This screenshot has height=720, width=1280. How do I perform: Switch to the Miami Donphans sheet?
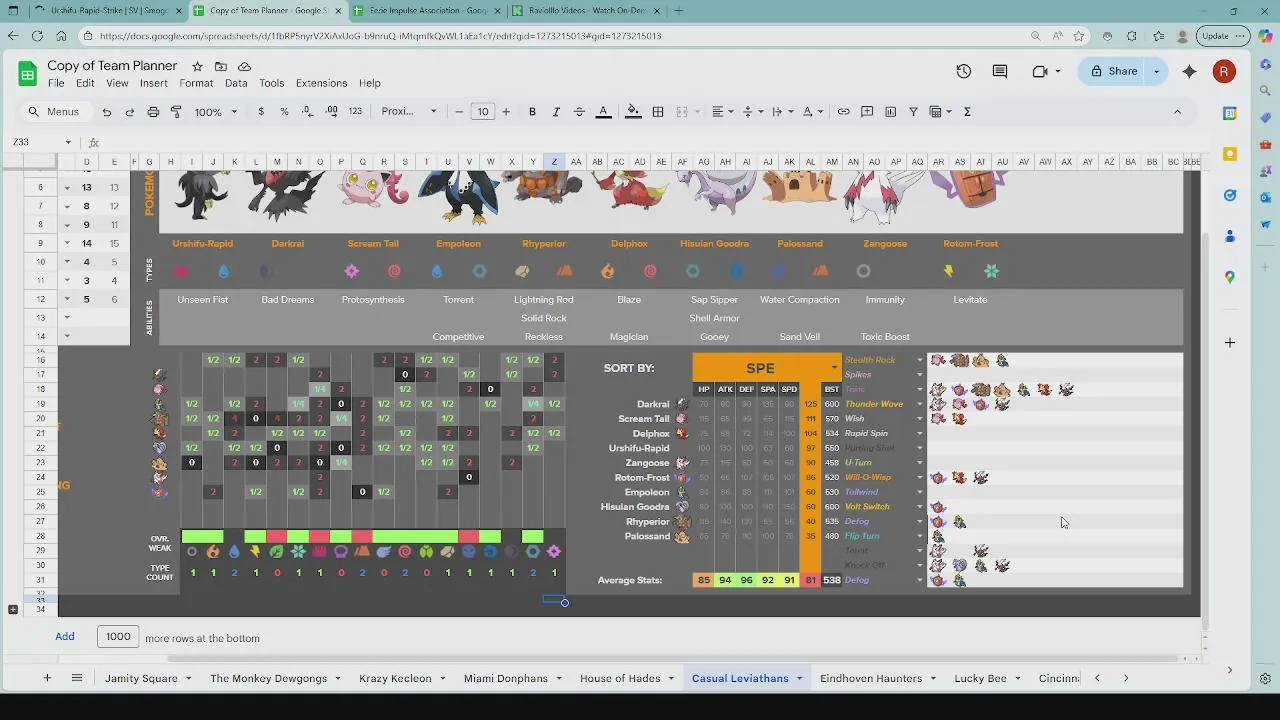506,678
